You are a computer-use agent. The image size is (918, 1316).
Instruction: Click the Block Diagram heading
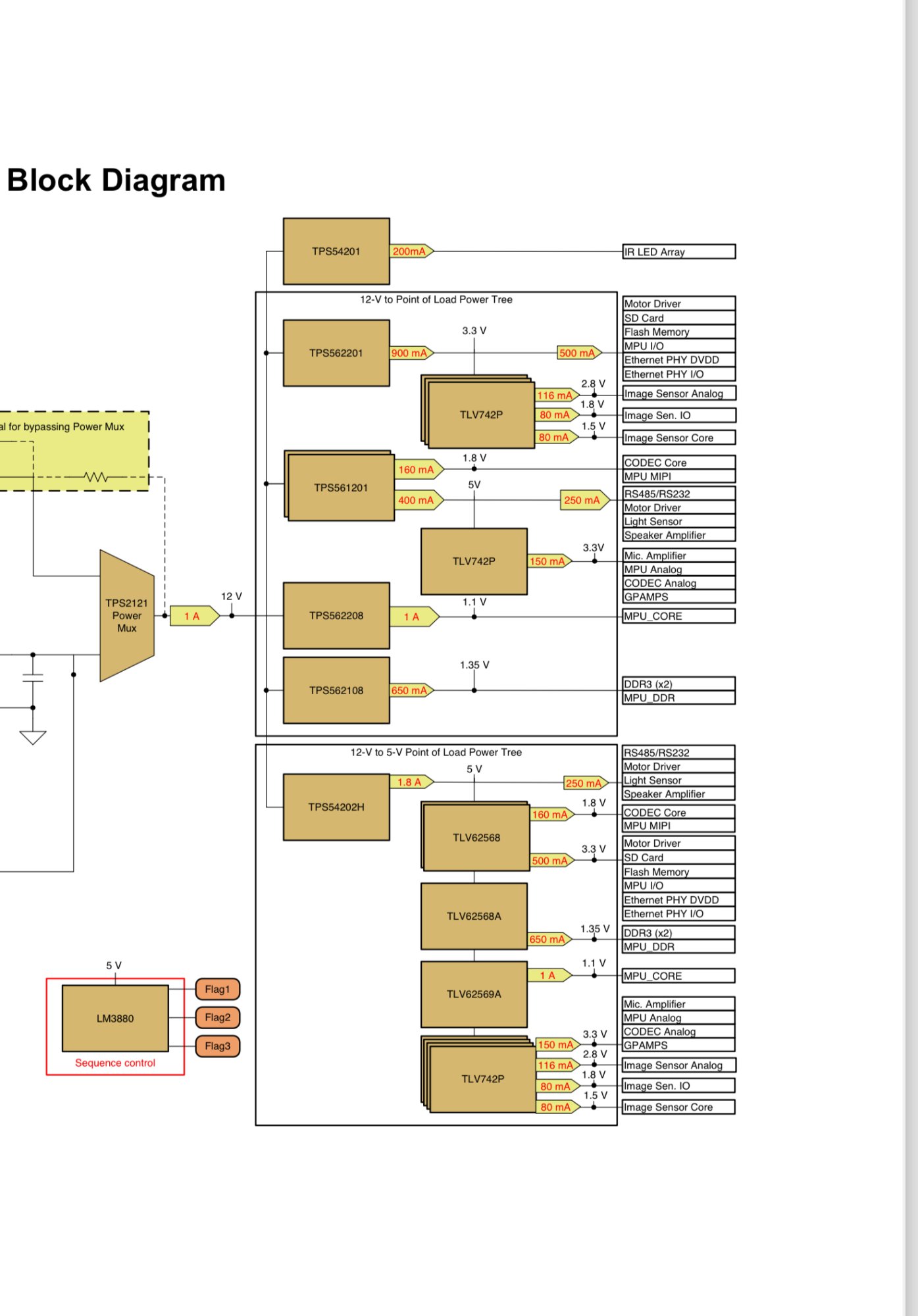pyautogui.click(x=116, y=180)
